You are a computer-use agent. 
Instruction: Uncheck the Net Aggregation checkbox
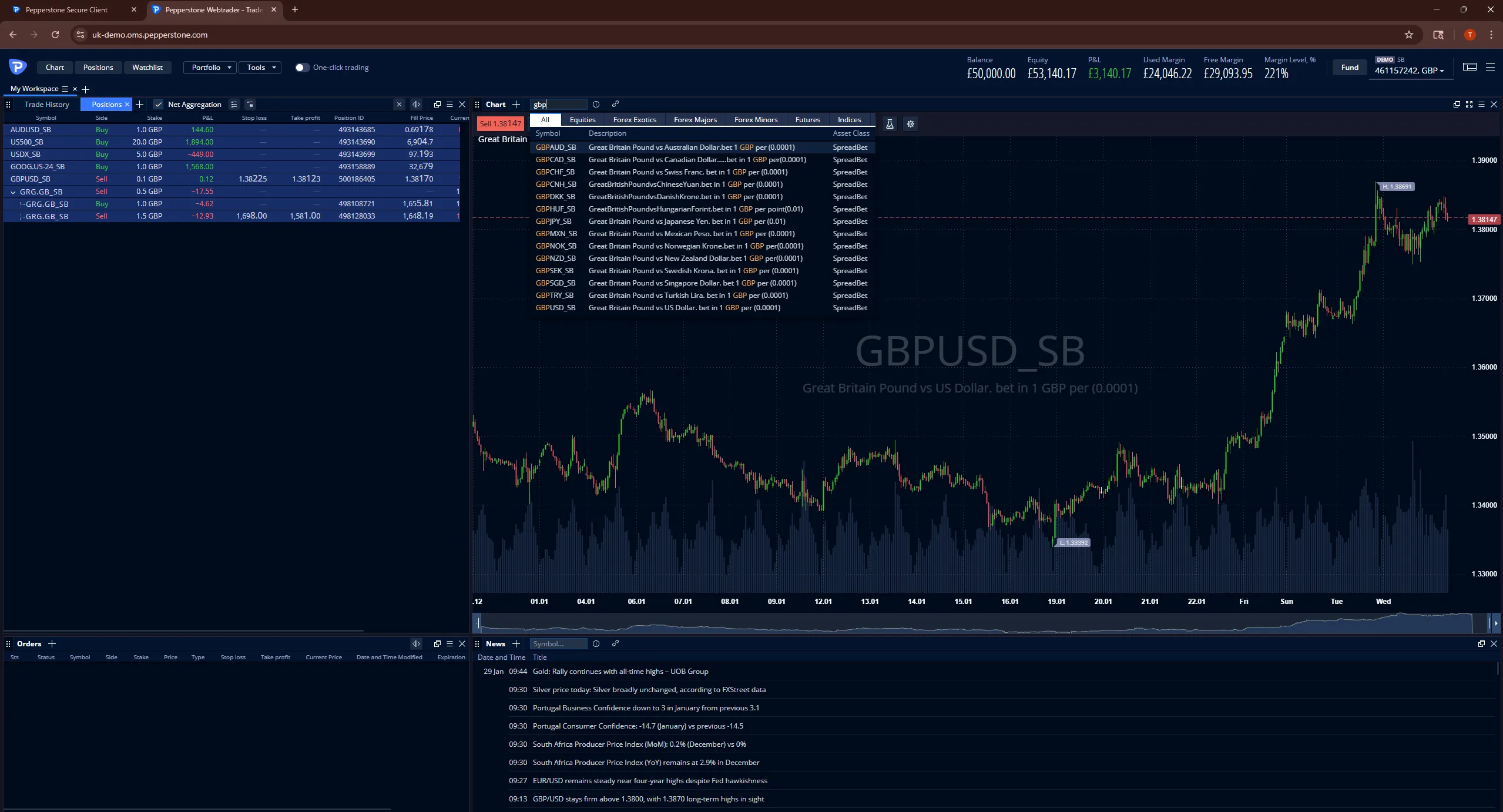click(x=158, y=104)
